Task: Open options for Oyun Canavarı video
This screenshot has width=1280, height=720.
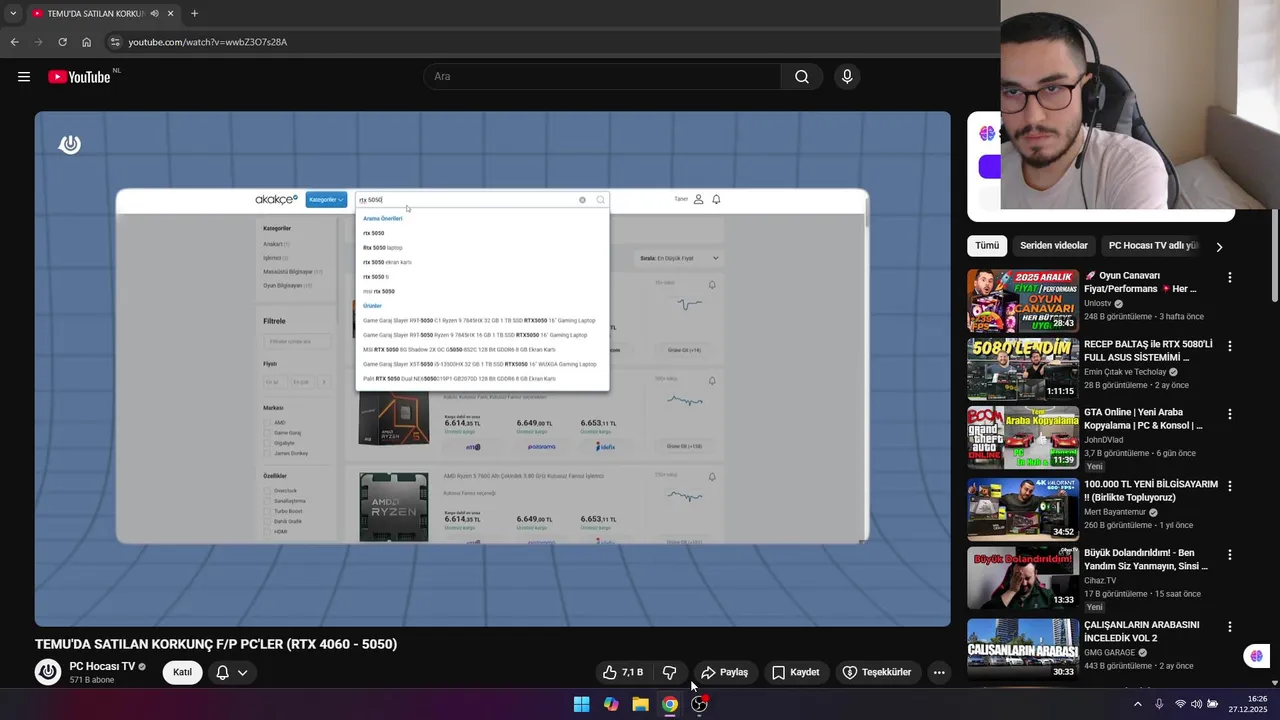Action: pos(1230,277)
